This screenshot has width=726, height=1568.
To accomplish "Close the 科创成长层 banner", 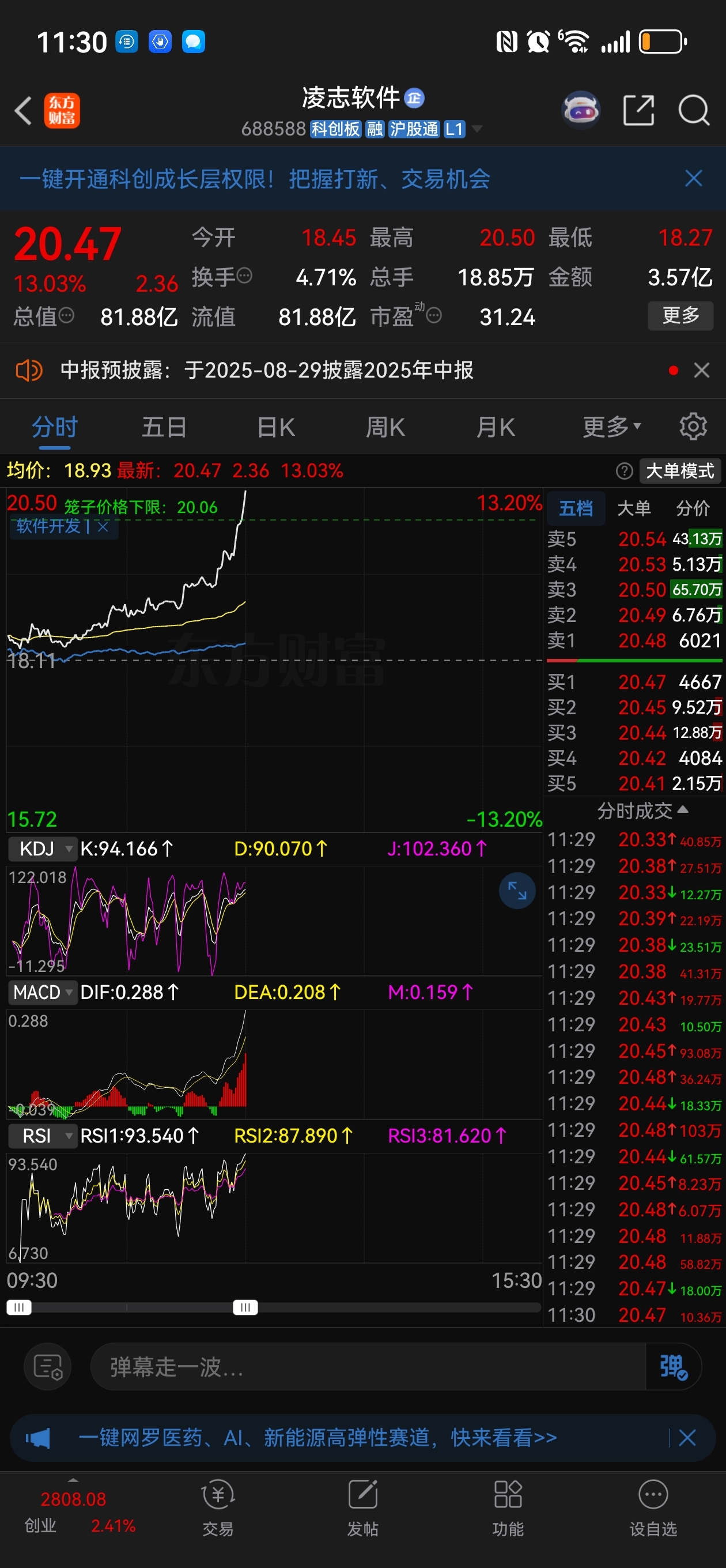I will point(693,178).
